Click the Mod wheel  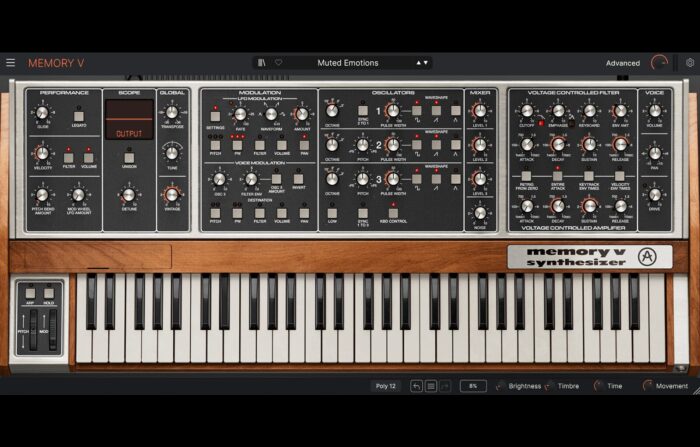click(x=53, y=330)
